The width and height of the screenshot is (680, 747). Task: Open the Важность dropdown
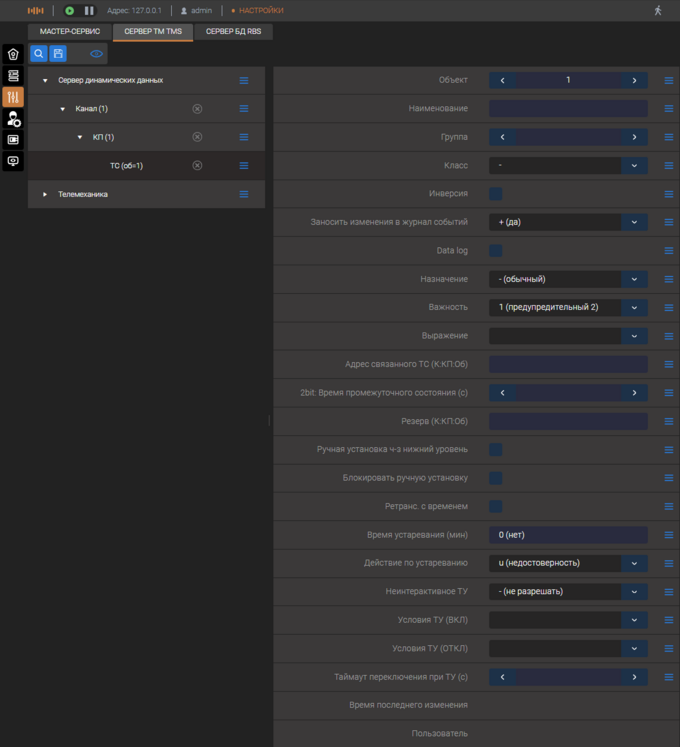tap(634, 308)
